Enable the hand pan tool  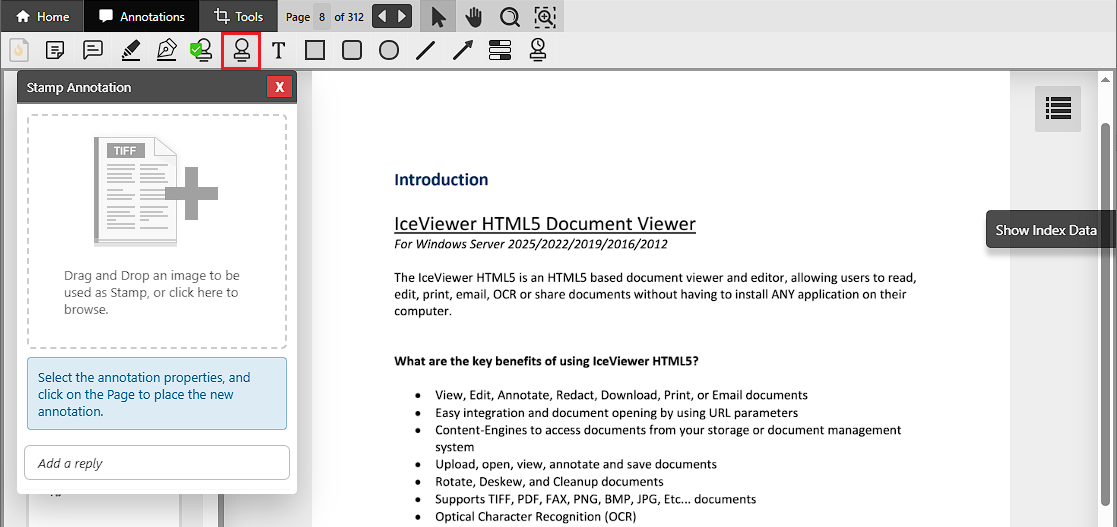[473, 16]
